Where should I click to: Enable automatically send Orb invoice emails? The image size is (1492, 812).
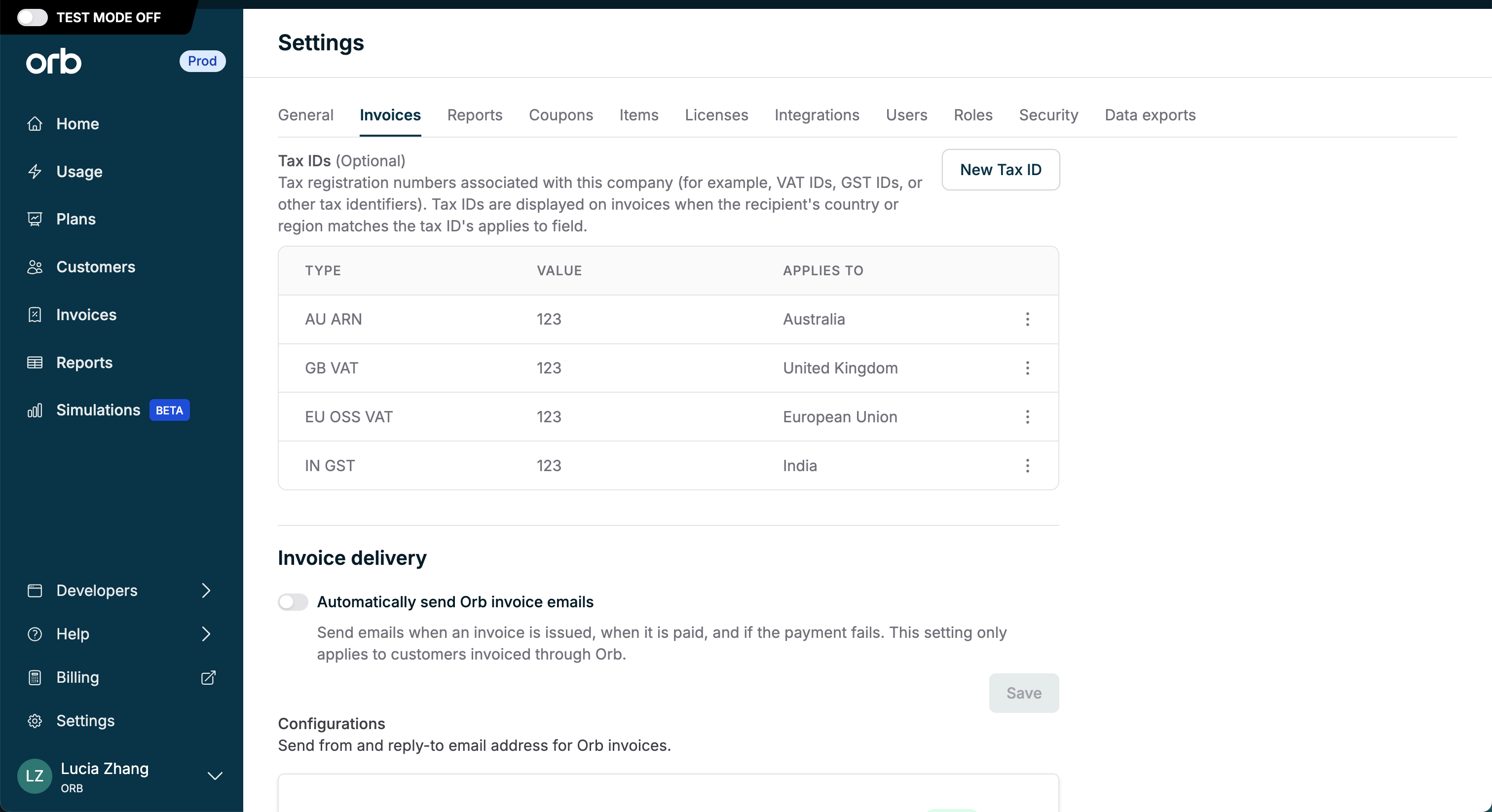pos(293,602)
